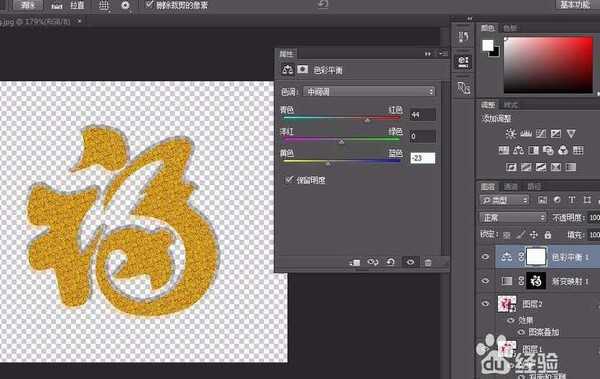Select the layer mask icon in Properties
The width and height of the screenshot is (600, 379).
click(x=303, y=69)
